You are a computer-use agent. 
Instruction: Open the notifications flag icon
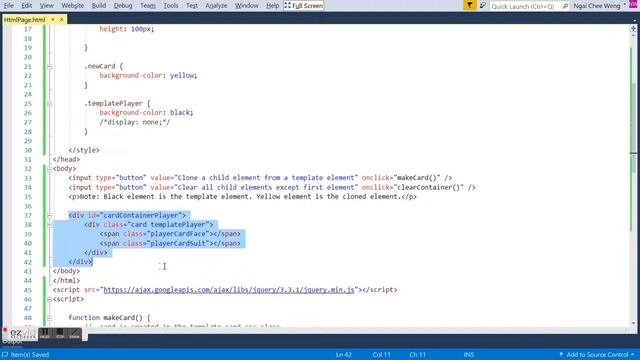tap(469, 5)
